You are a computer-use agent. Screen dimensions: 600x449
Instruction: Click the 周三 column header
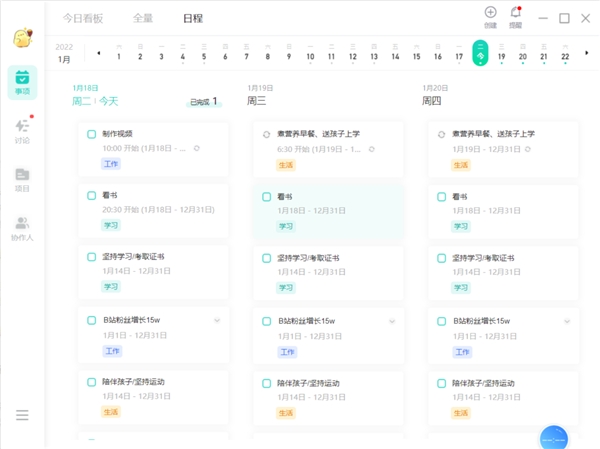coord(256,101)
